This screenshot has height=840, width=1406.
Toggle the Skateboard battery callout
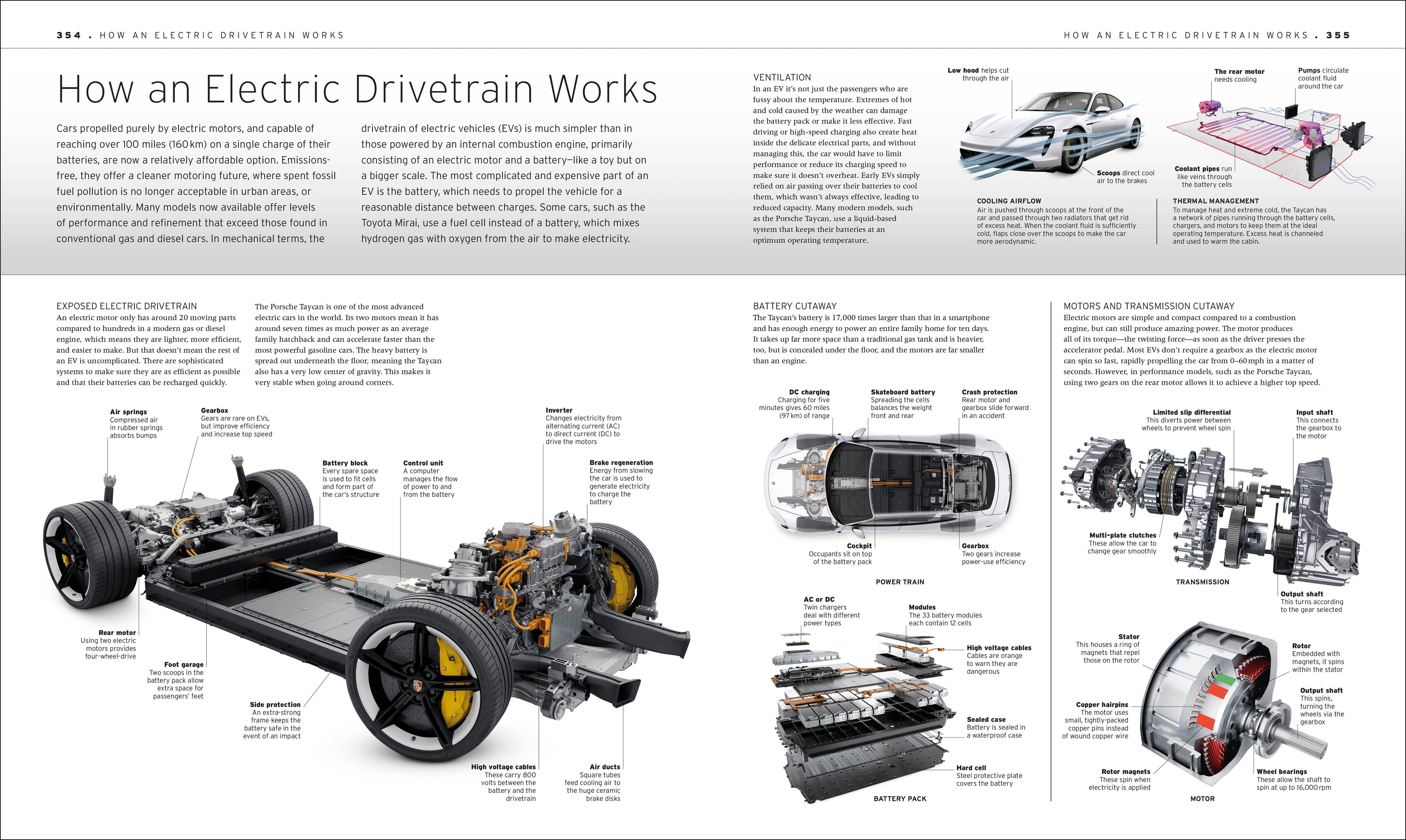point(903,391)
